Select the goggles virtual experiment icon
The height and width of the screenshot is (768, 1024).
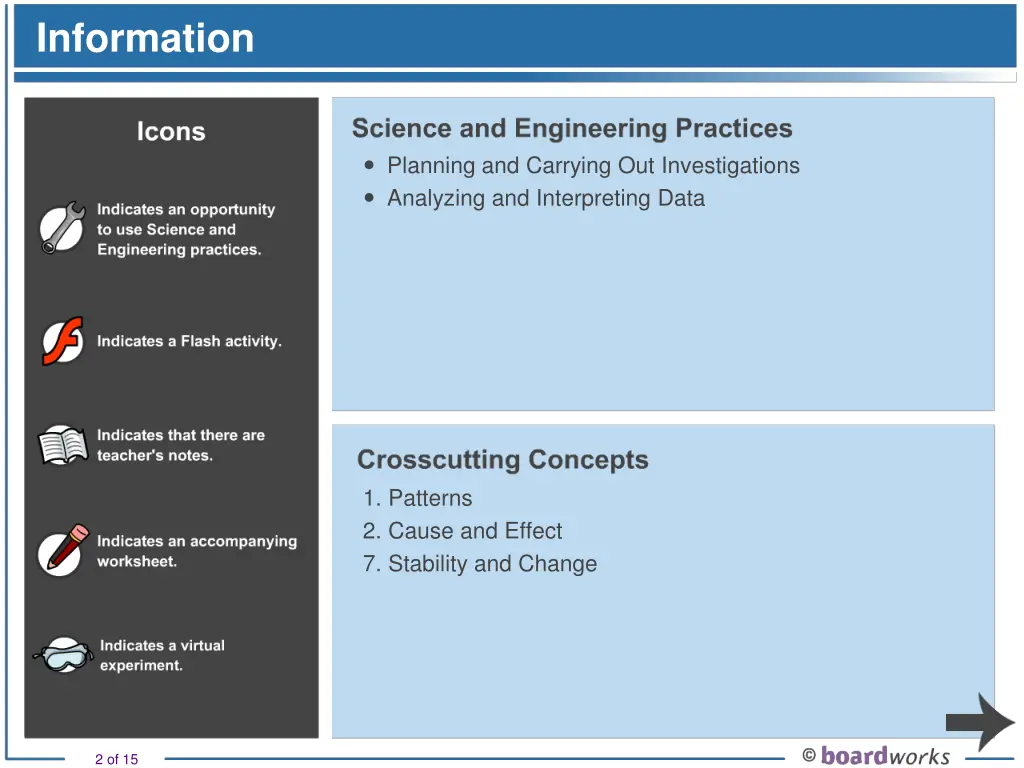(63, 655)
